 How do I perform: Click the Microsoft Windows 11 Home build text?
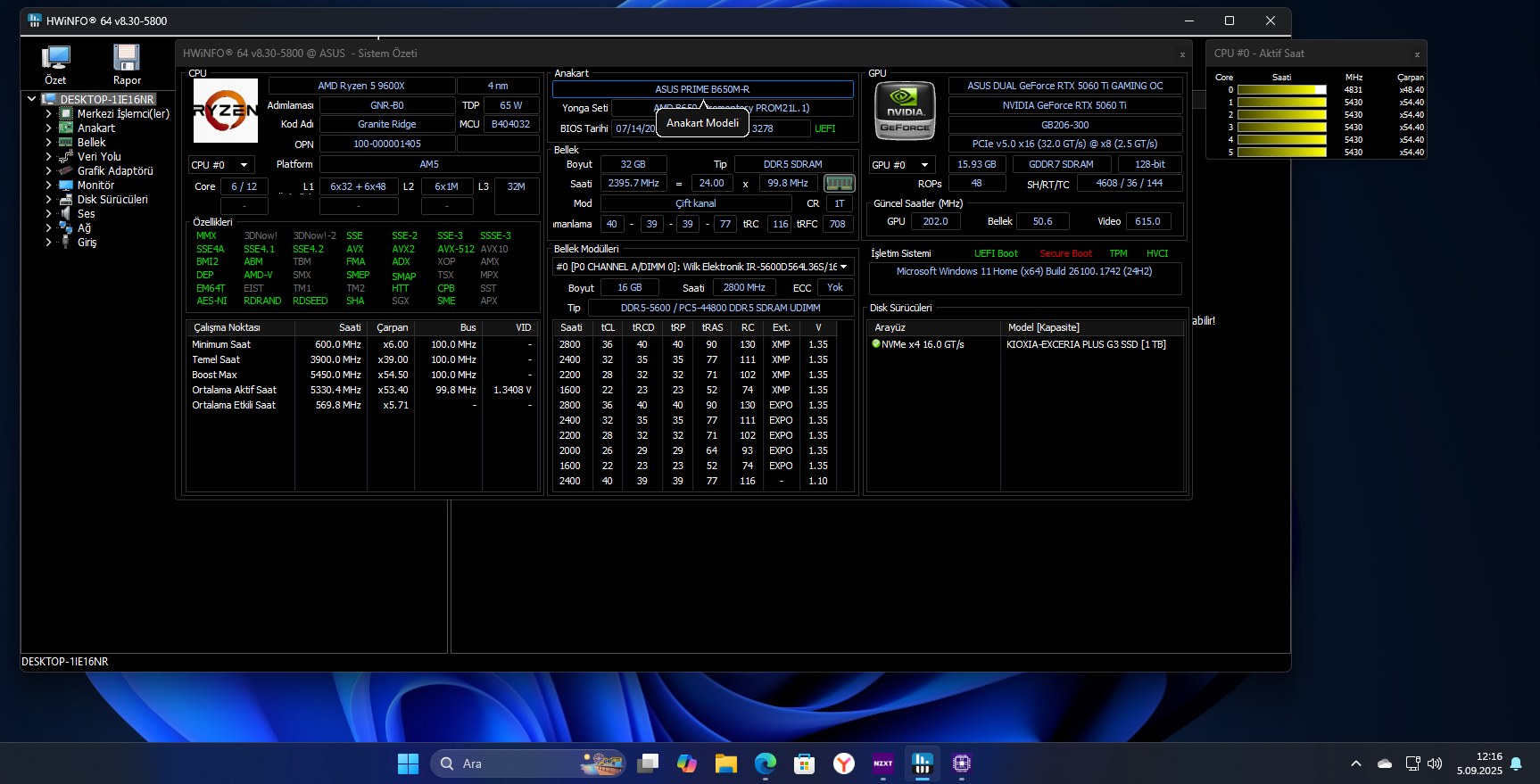[1024, 272]
